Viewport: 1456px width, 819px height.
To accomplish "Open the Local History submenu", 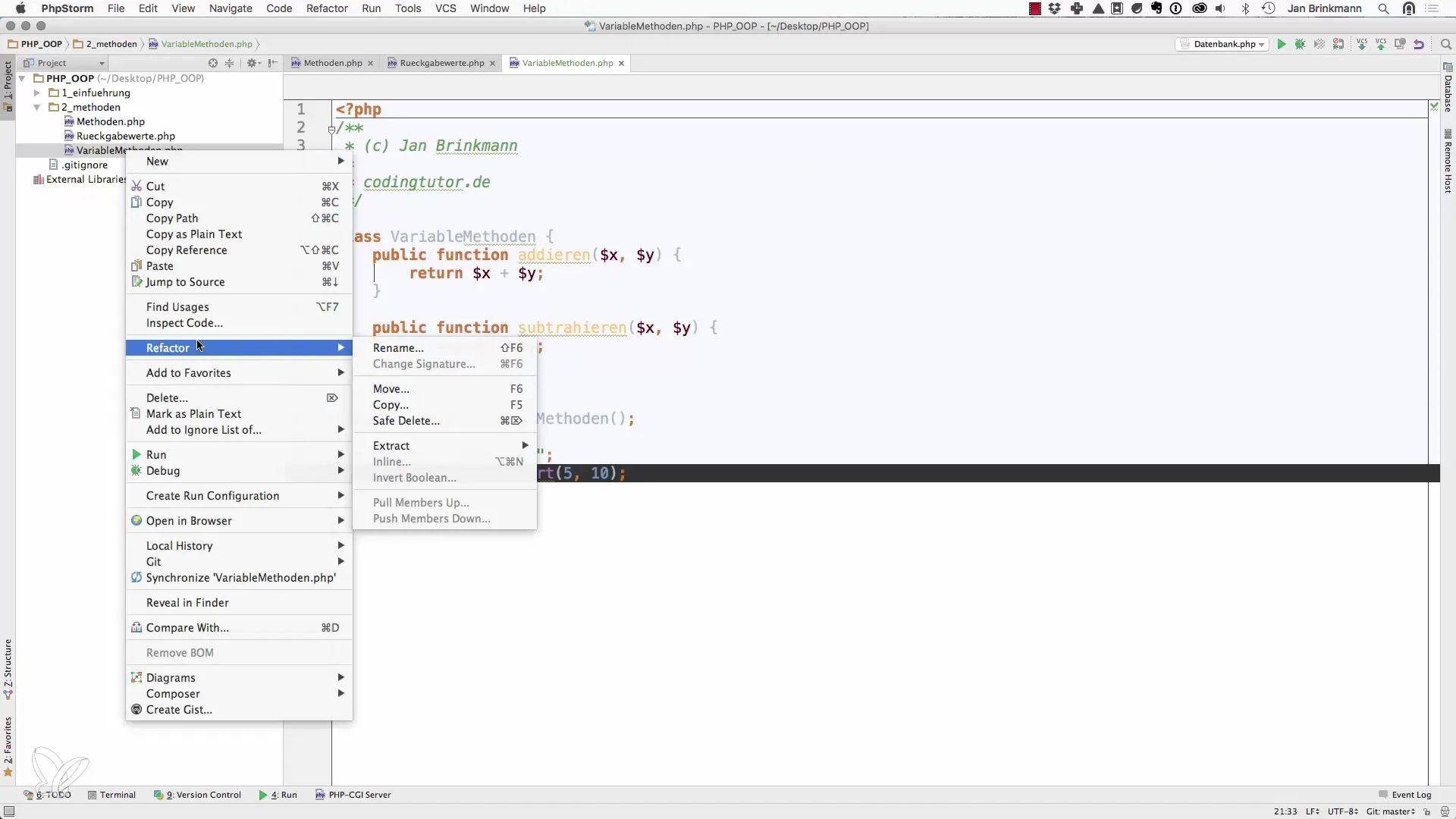I will [x=239, y=545].
